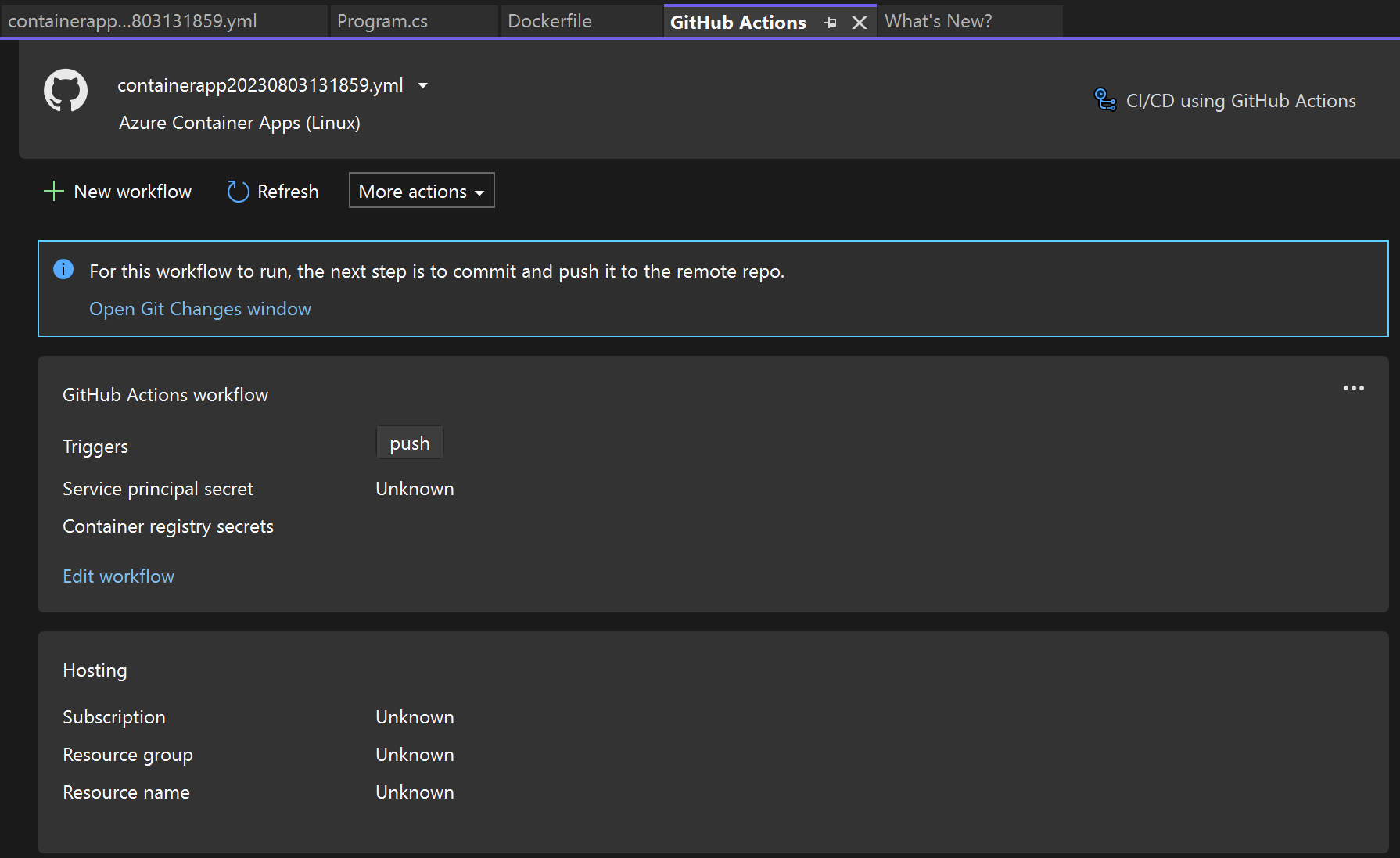This screenshot has height=858, width=1400.
Task: Click New workflow
Action: (132, 191)
